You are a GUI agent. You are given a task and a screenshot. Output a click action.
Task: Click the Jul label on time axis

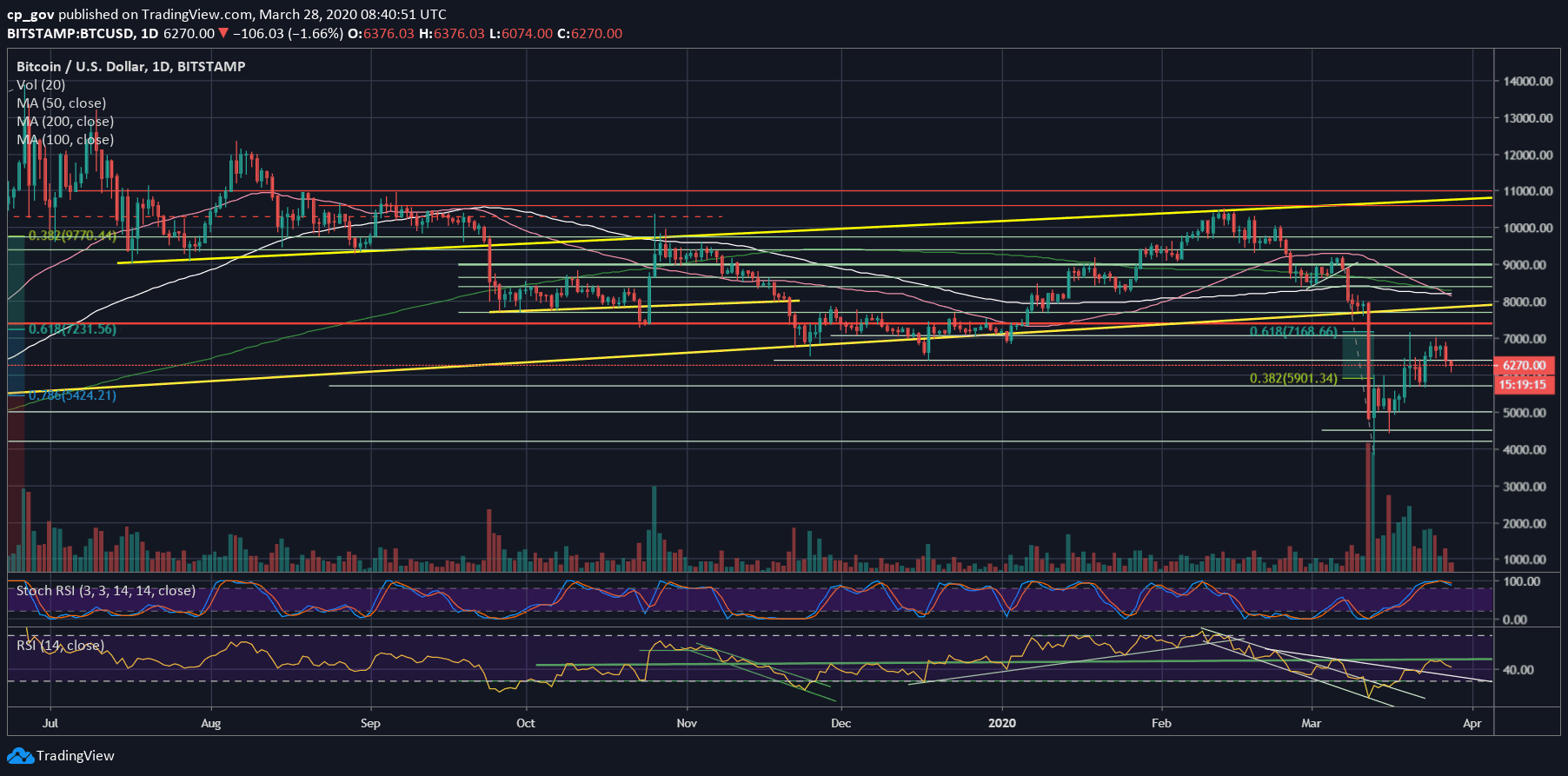coord(50,723)
